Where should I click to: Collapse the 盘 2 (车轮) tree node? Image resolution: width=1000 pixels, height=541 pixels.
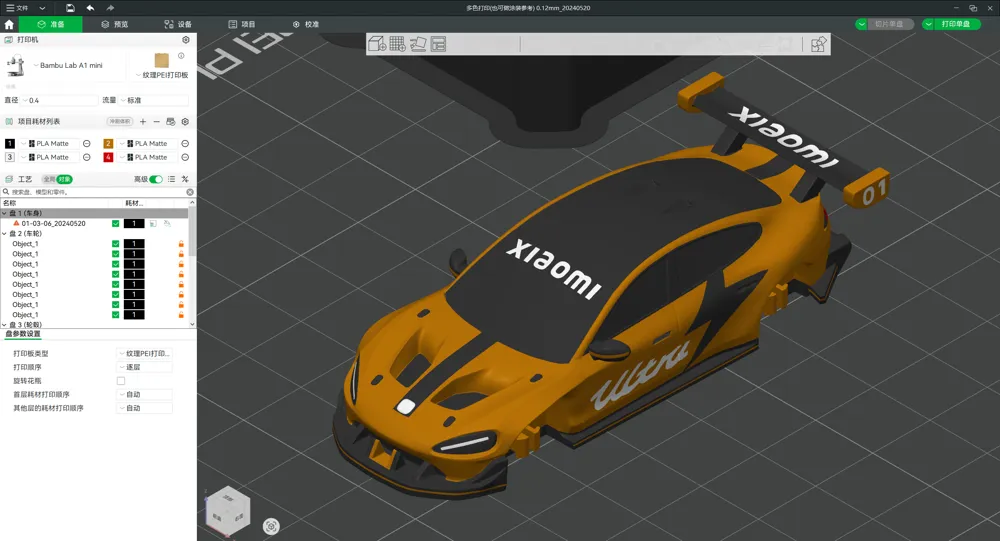tap(4, 233)
